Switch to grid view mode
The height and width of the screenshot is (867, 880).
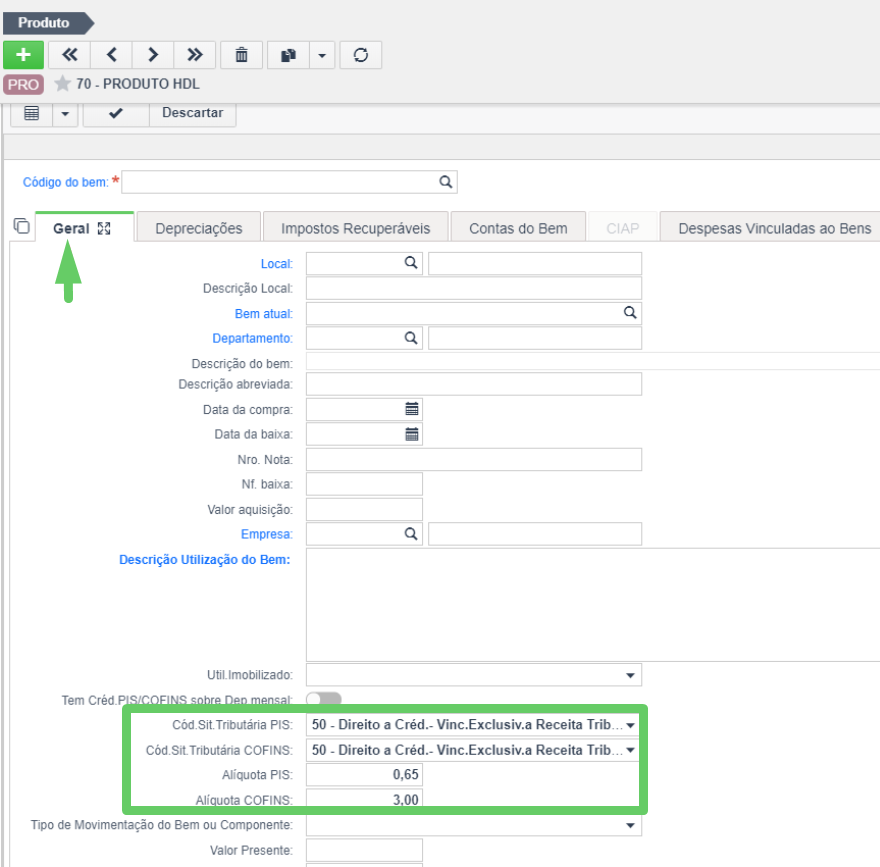[31, 113]
